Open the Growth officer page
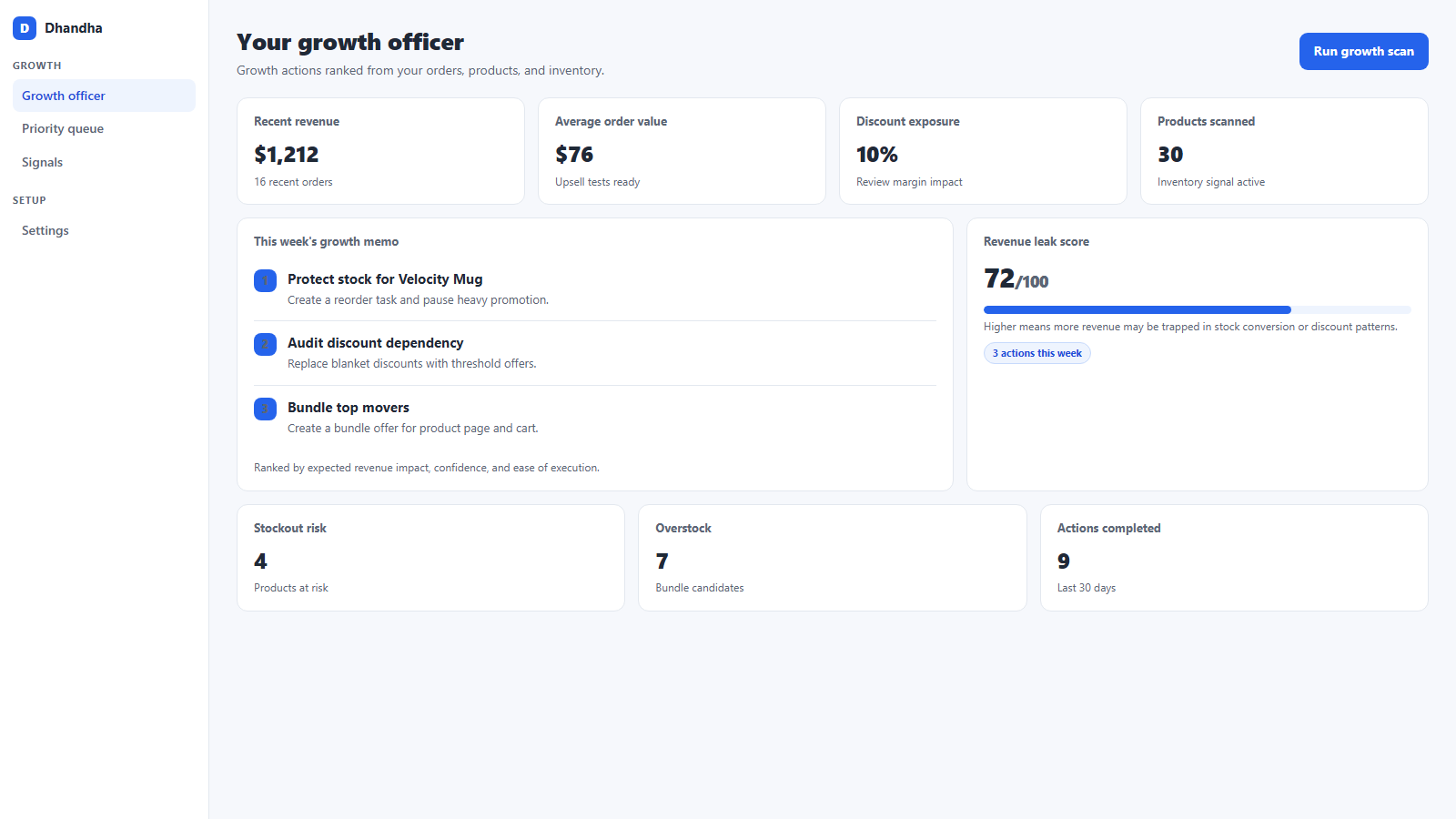Viewport: 1456px width, 819px height. point(104,96)
